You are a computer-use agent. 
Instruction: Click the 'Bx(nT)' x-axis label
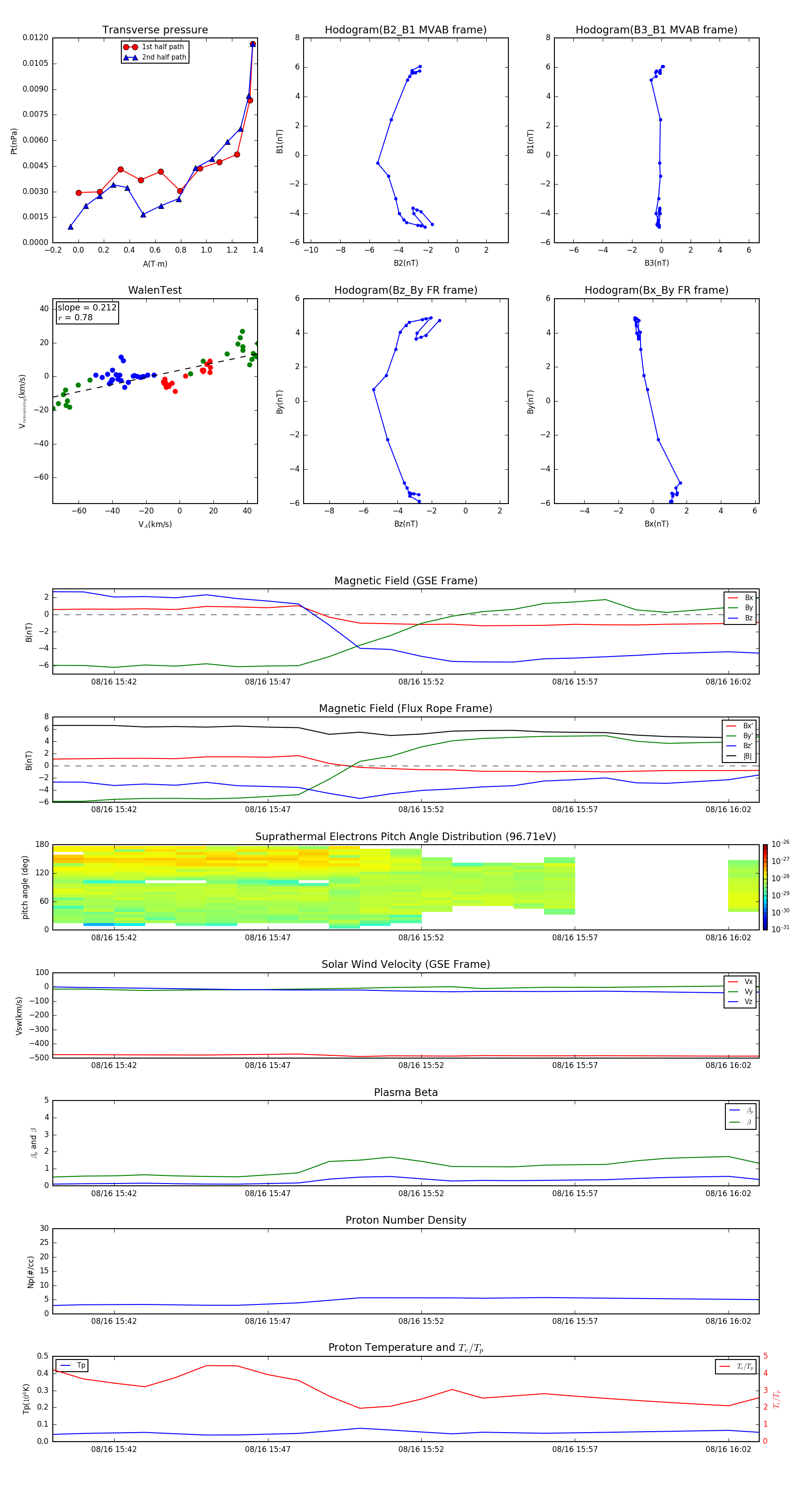(656, 524)
